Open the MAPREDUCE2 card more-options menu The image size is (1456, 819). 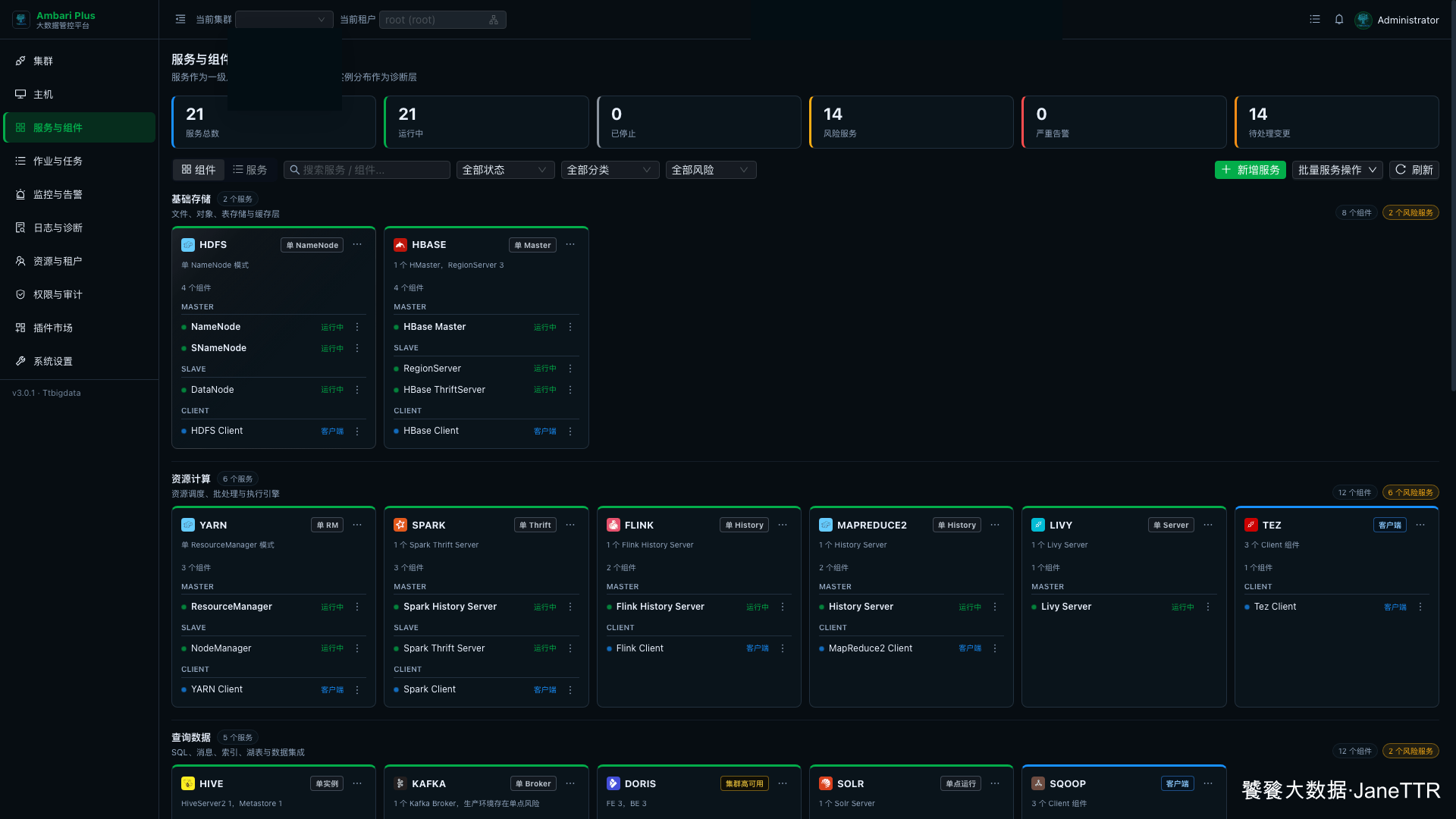[x=995, y=525]
